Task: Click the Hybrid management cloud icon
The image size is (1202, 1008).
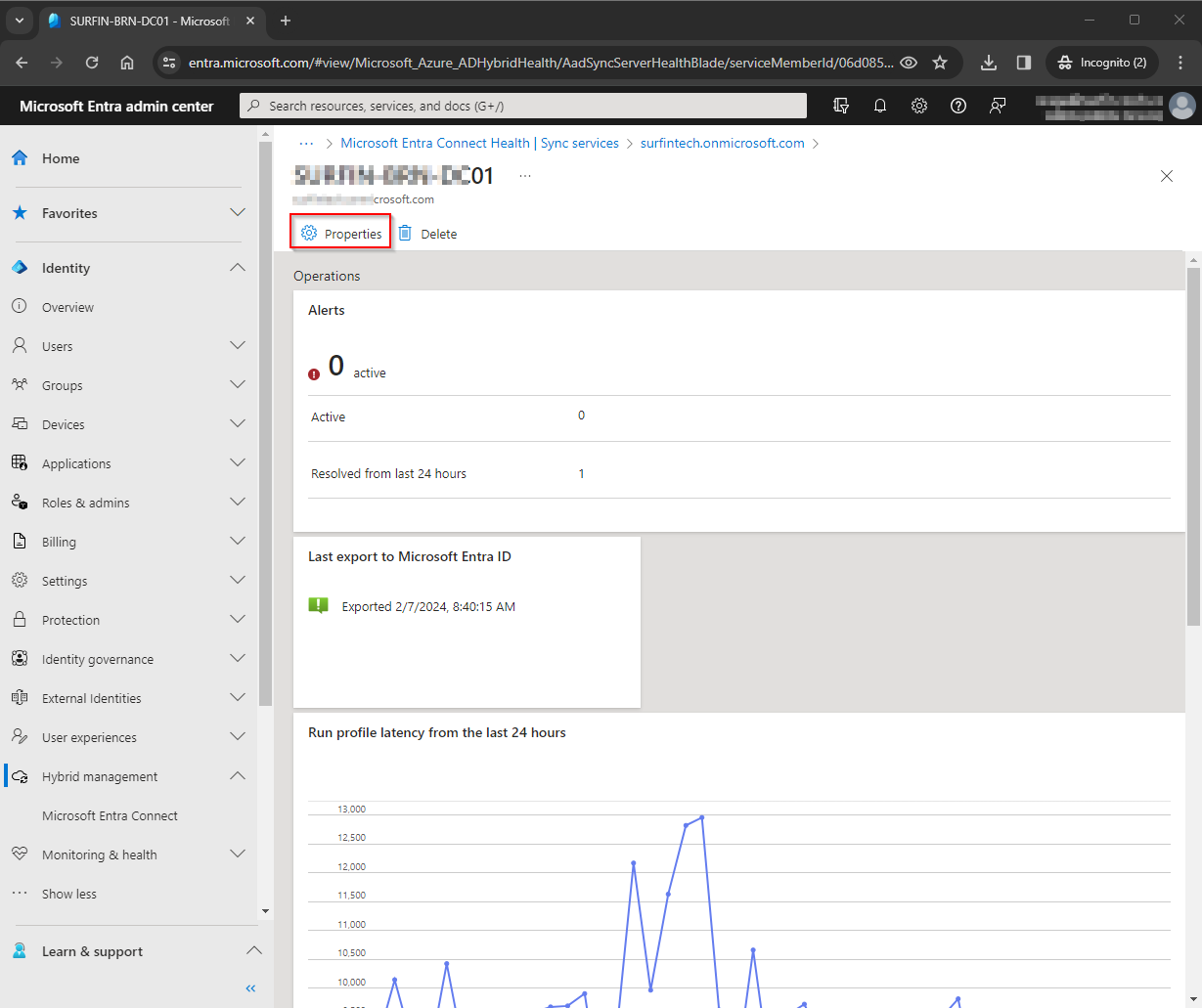Action: pos(20,776)
